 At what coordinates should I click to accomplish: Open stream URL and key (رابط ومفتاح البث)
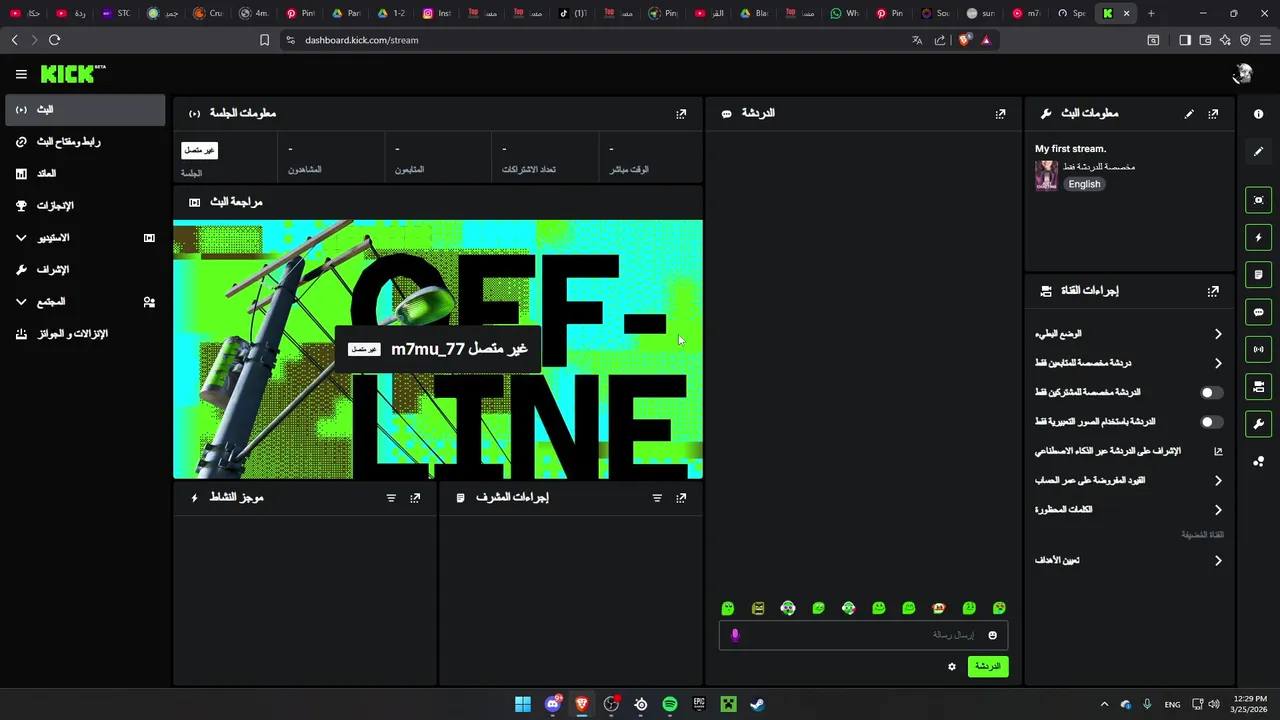click(85, 142)
